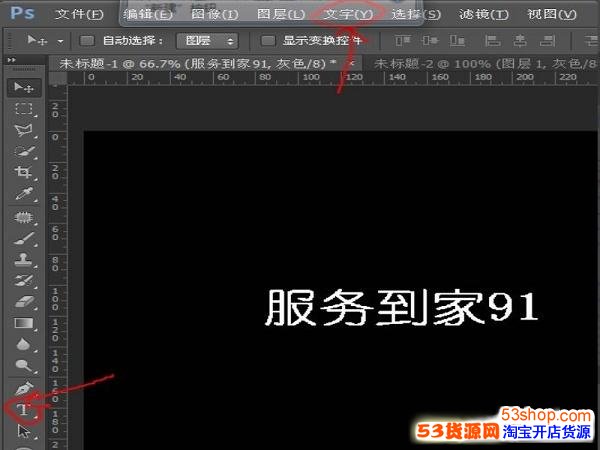Screen dimensions: 600x450
Task: Select the Gradient tool
Action: coord(24,323)
